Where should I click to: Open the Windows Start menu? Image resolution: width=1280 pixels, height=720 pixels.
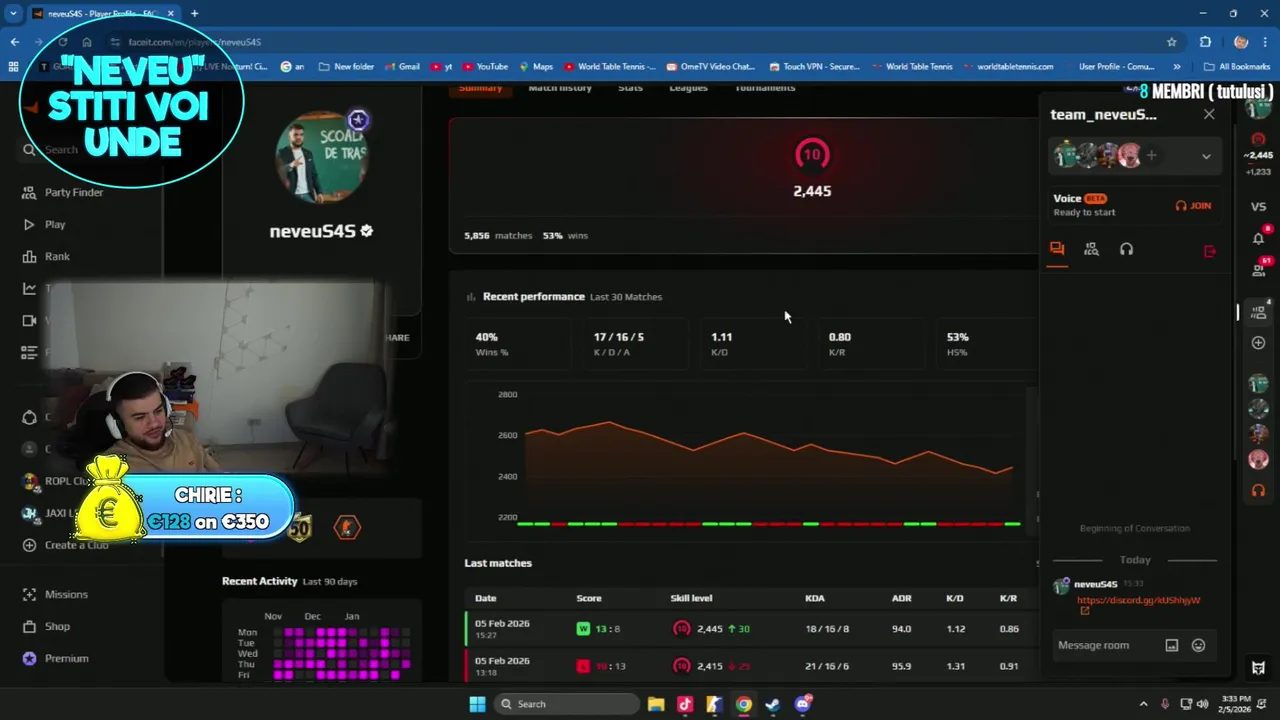[477, 704]
